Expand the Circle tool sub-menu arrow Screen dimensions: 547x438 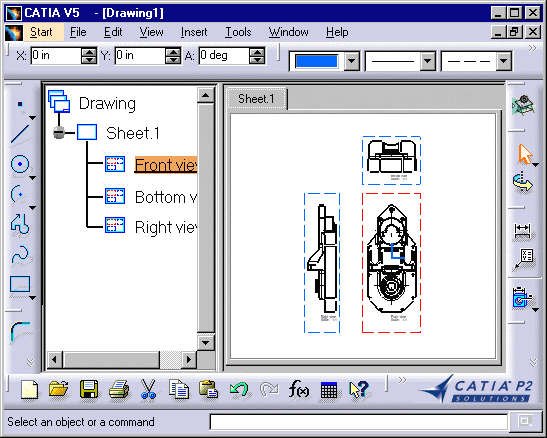32,178
